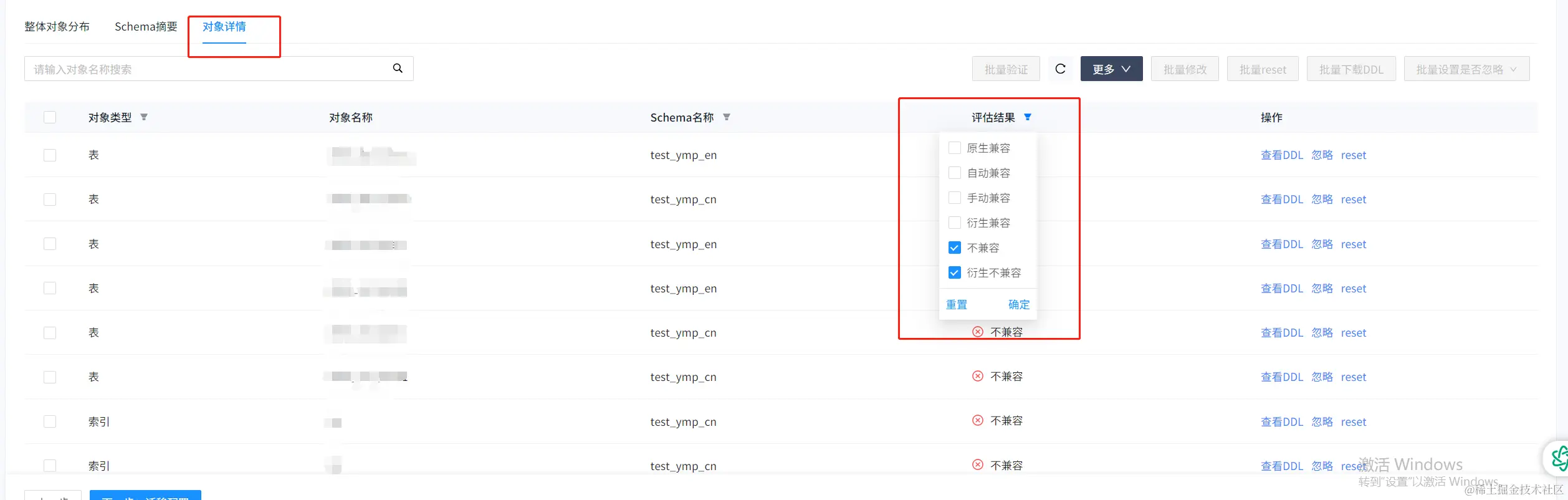The image size is (1568, 500).
Task: Click 忽略 for first 索引 row
Action: [1322, 421]
